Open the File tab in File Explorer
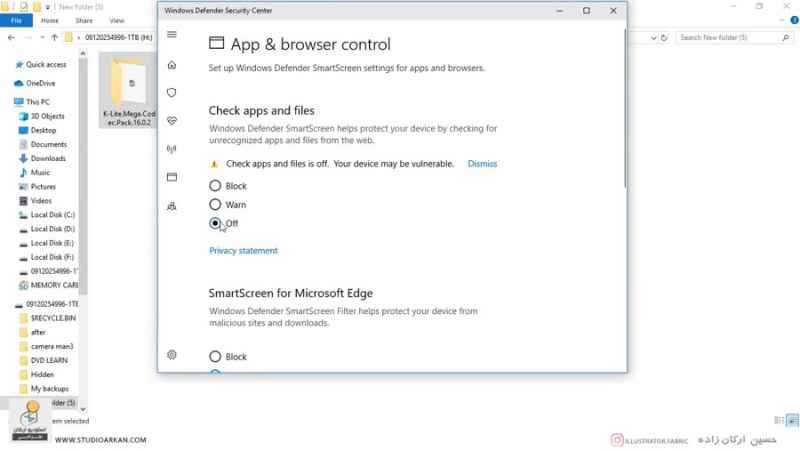The height and width of the screenshot is (451, 800). (16, 20)
